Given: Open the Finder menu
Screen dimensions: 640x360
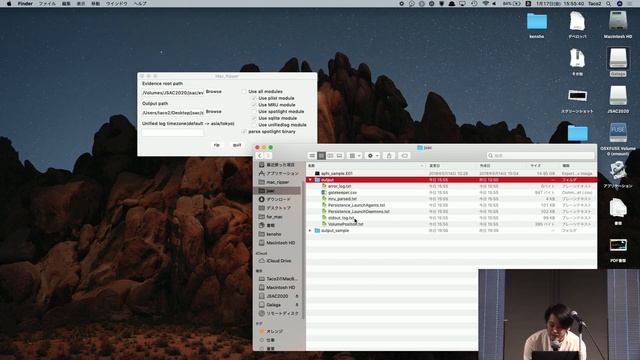Looking at the screenshot, I should coord(25,4).
